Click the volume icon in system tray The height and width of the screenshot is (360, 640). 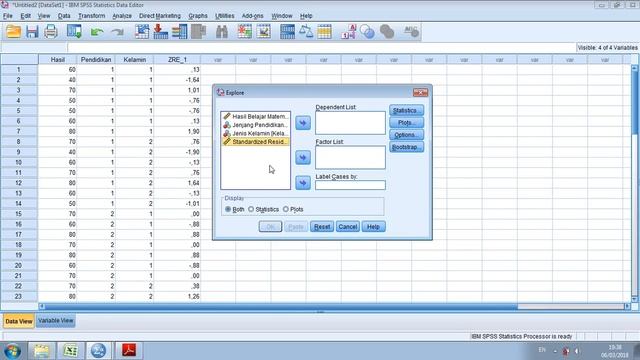(577, 351)
